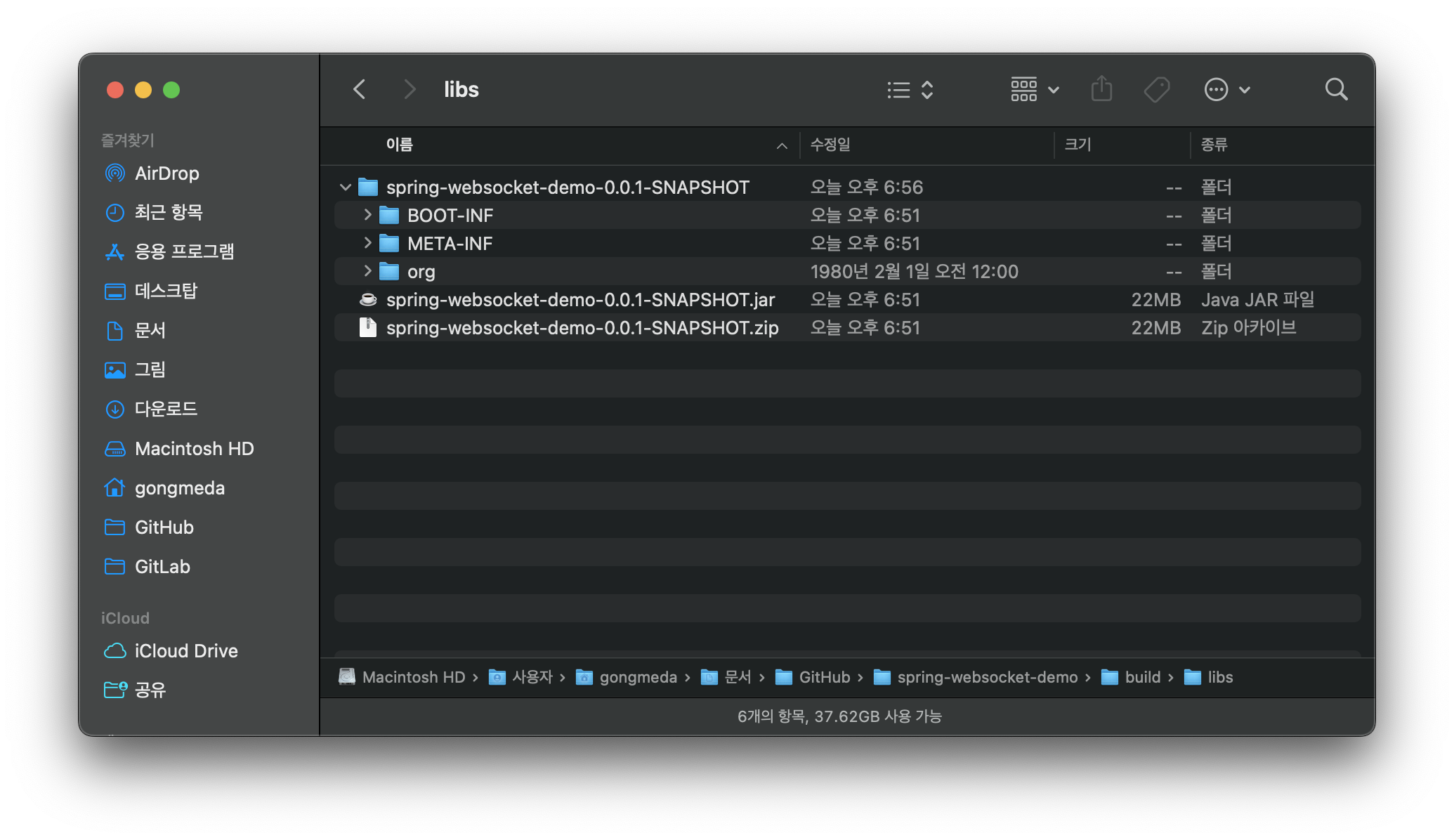Viewport: 1454px width, 840px height.
Task: Expand the org folder
Action: (x=367, y=271)
